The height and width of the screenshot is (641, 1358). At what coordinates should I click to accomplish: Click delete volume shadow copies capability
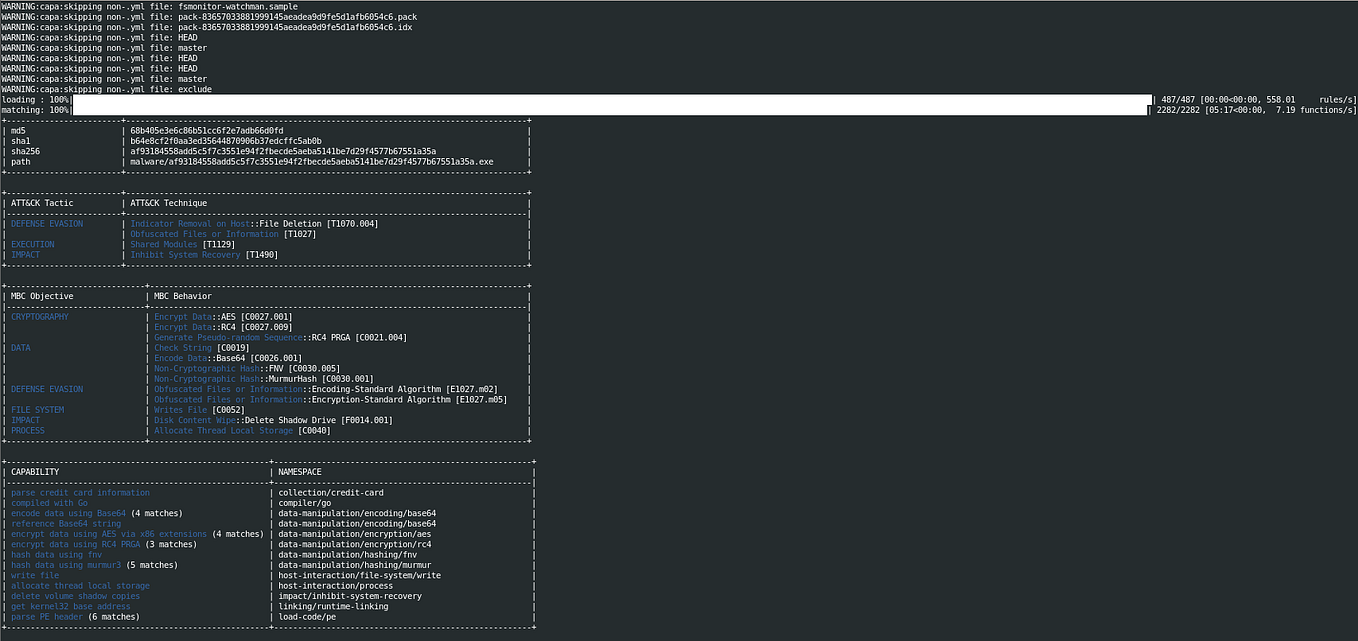(x=75, y=596)
